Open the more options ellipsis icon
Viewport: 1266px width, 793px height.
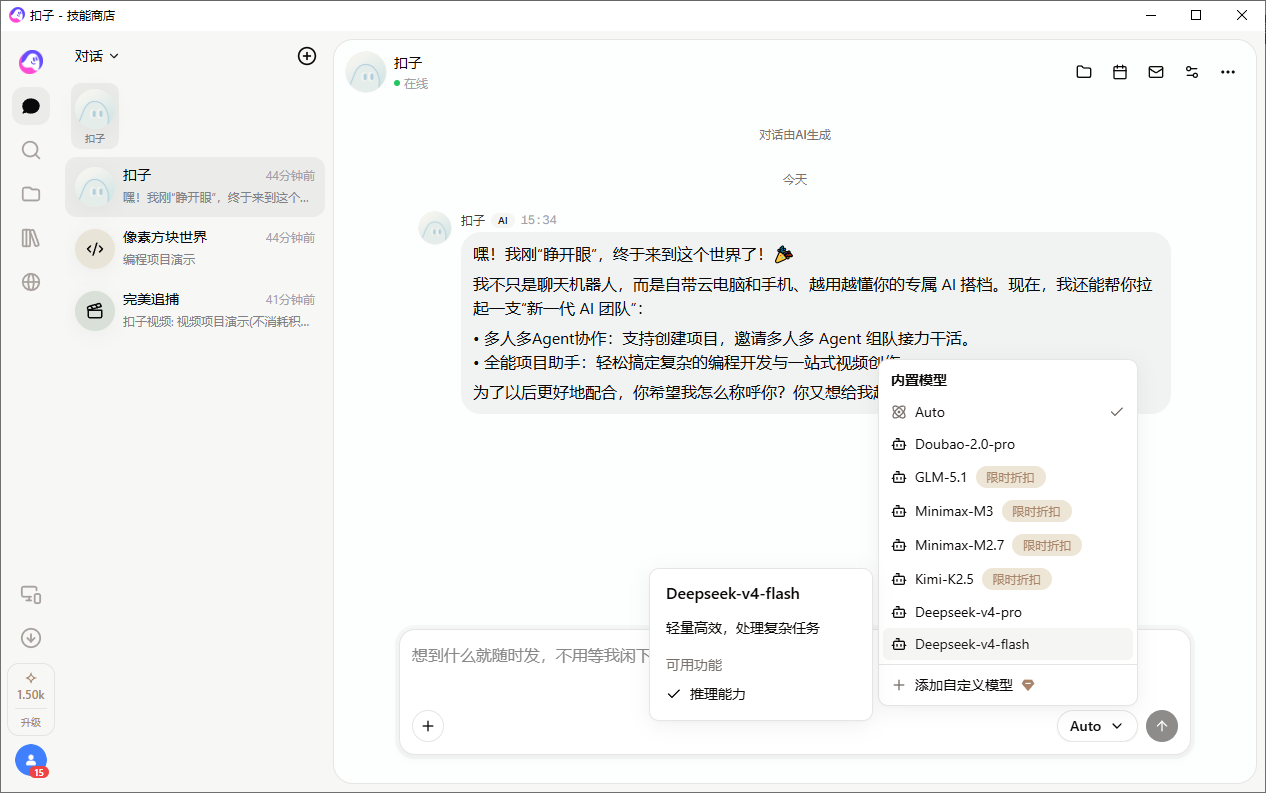tap(1228, 72)
